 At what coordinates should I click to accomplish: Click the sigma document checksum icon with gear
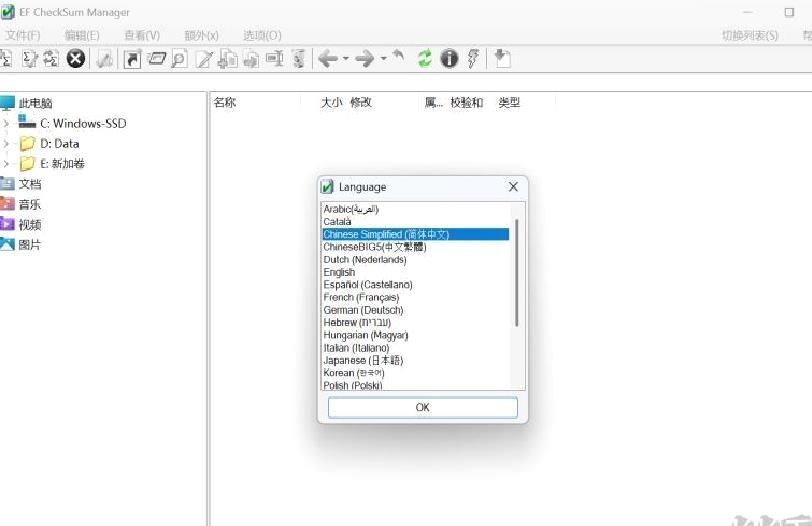click(x=29, y=59)
